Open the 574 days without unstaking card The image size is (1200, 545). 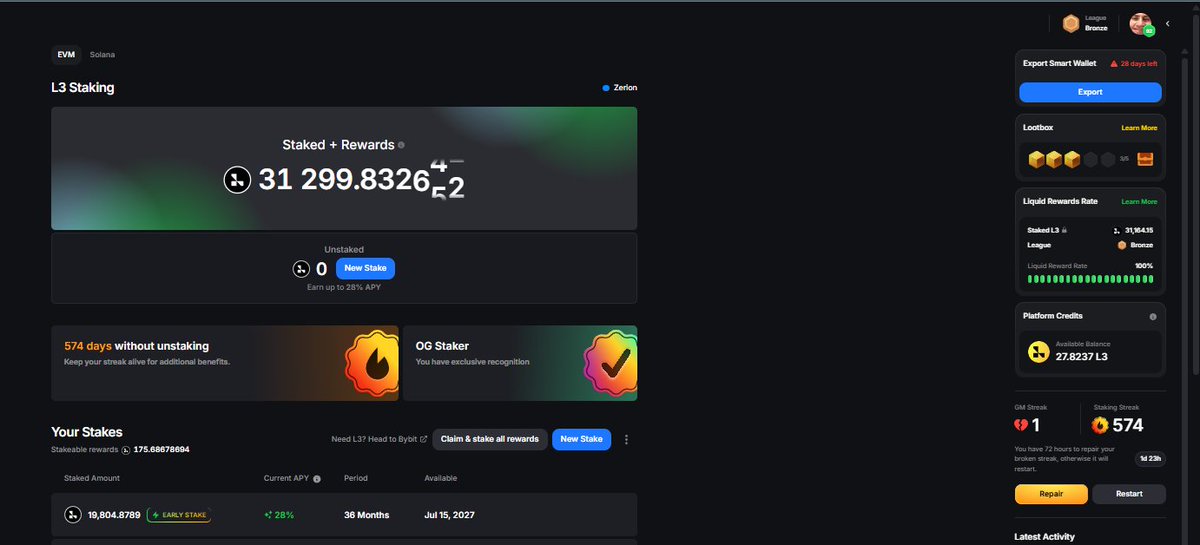pos(224,363)
